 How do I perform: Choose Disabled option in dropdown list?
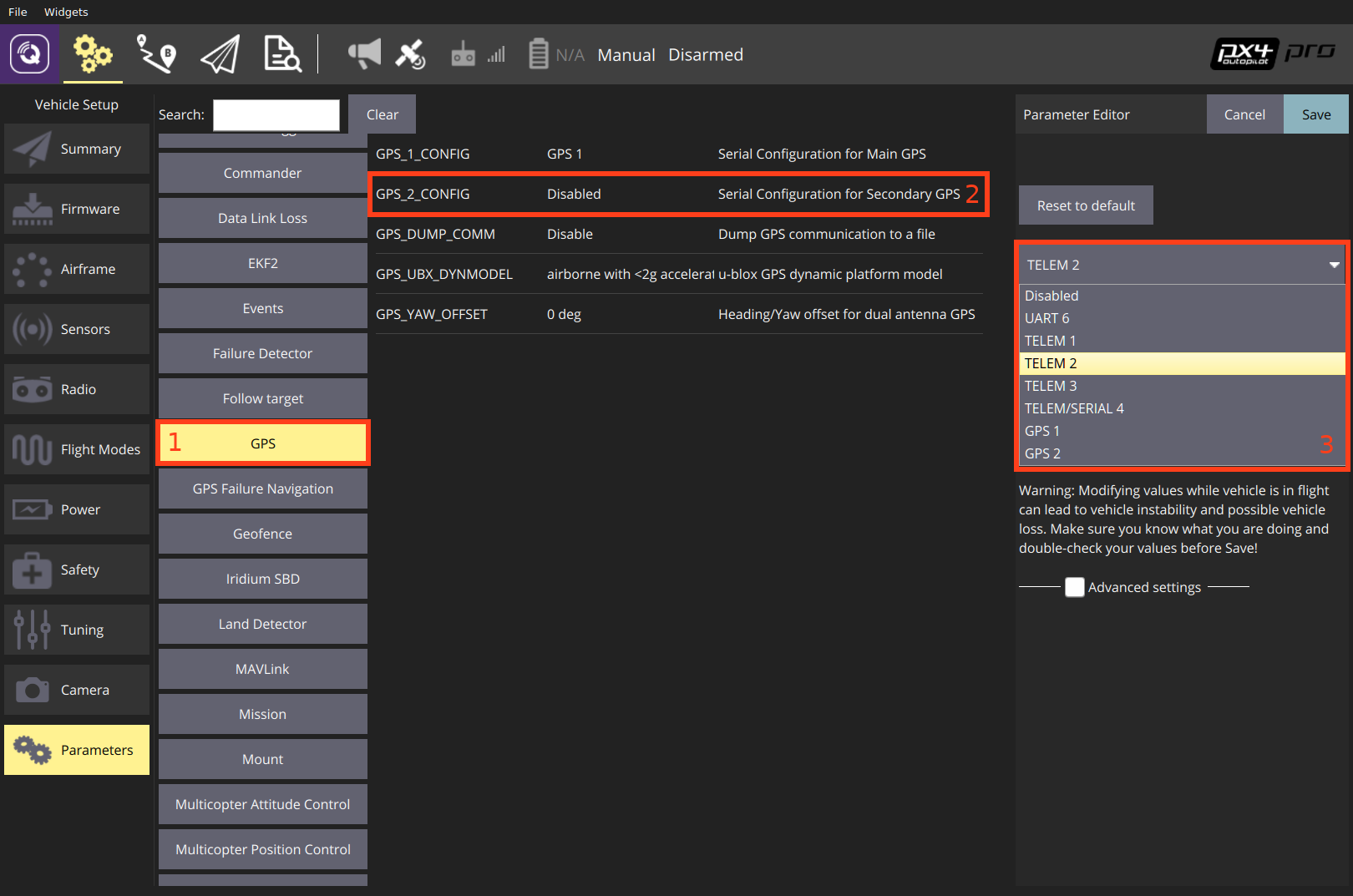pyautogui.click(x=1051, y=296)
